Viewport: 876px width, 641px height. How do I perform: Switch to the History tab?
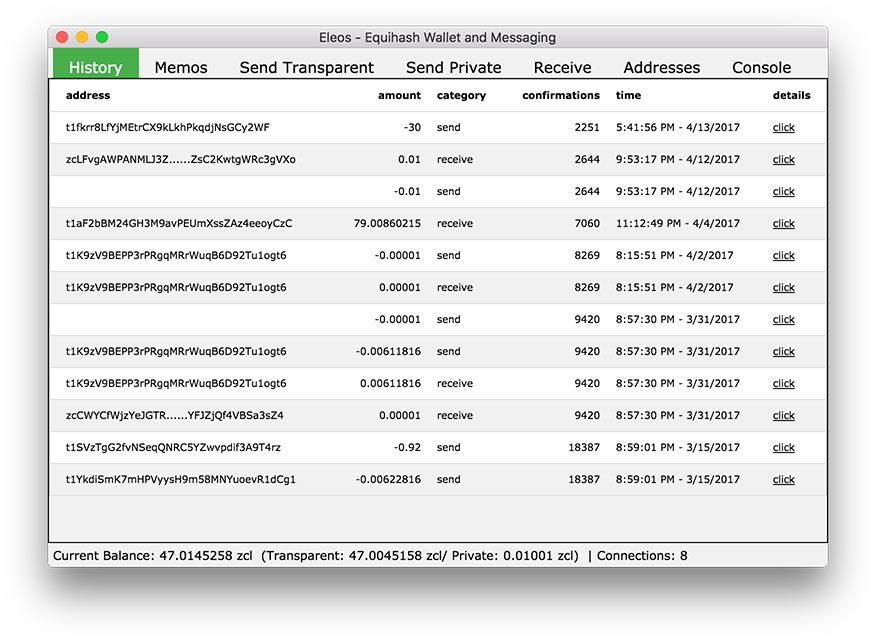coord(96,64)
